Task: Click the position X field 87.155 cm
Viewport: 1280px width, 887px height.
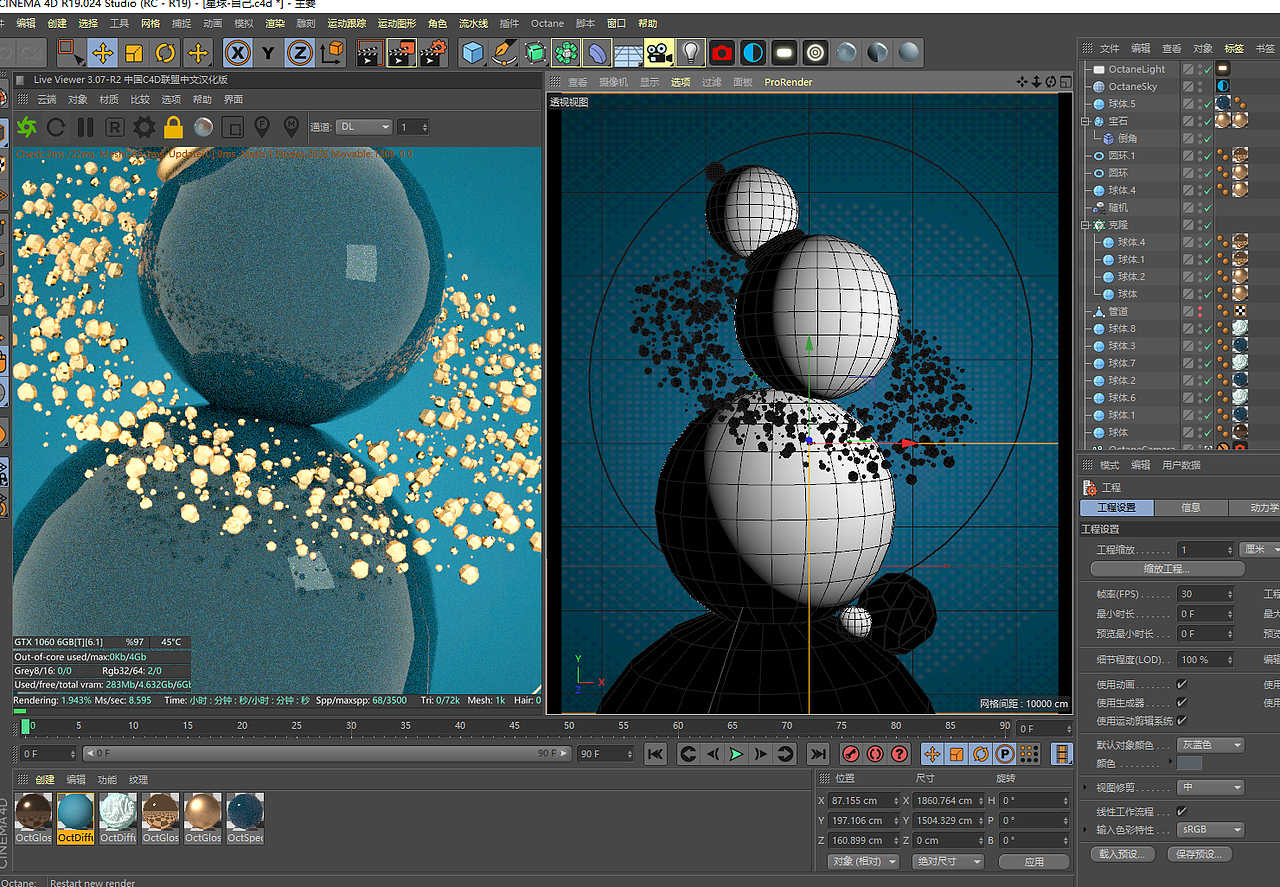Action: (x=863, y=801)
